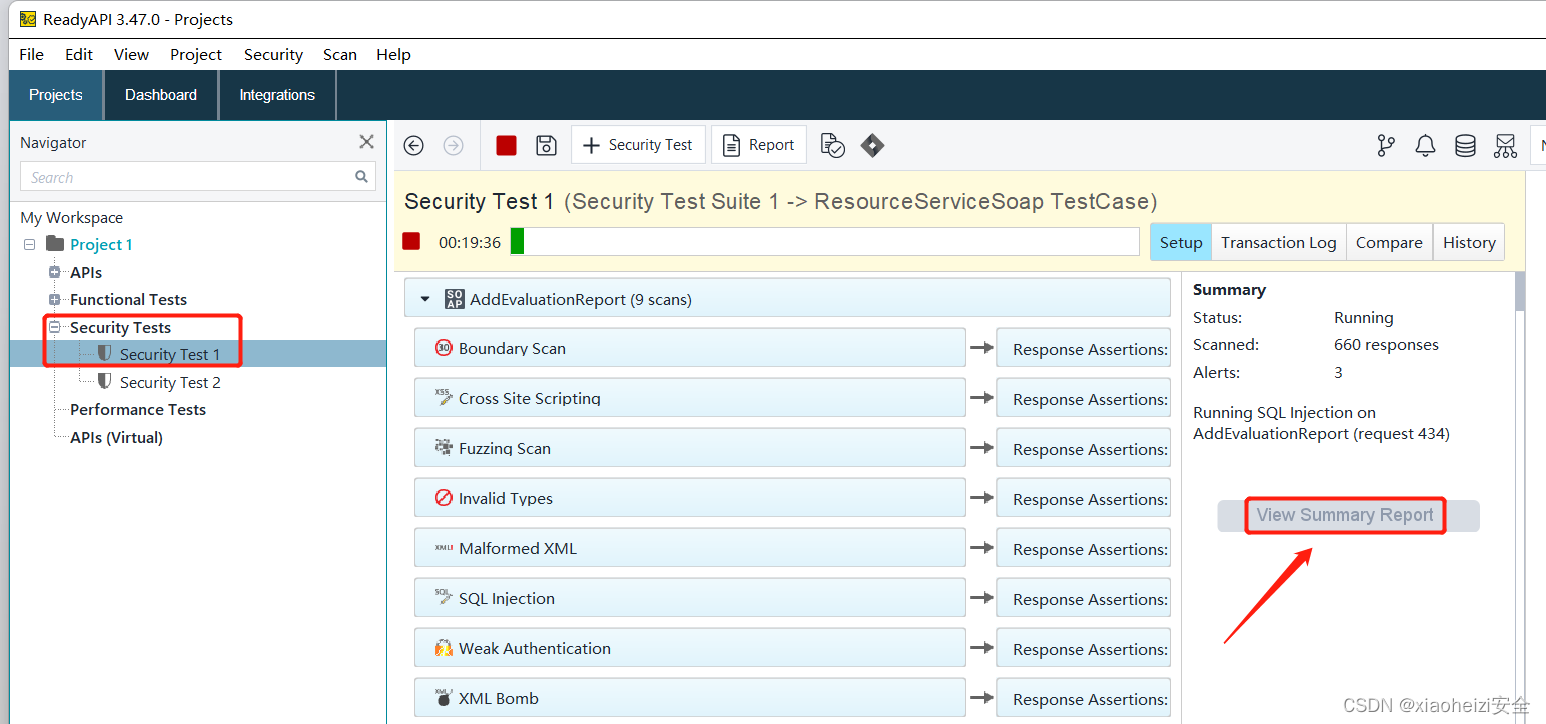The width and height of the screenshot is (1546, 724).
Task: Open the database icon in toolbar
Action: (1465, 146)
